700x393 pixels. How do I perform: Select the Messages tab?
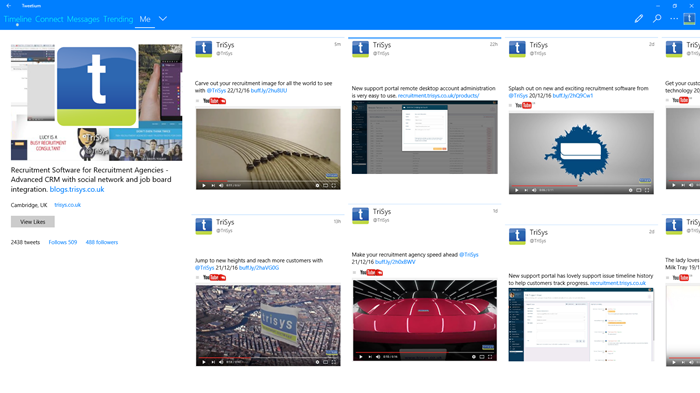(83, 19)
